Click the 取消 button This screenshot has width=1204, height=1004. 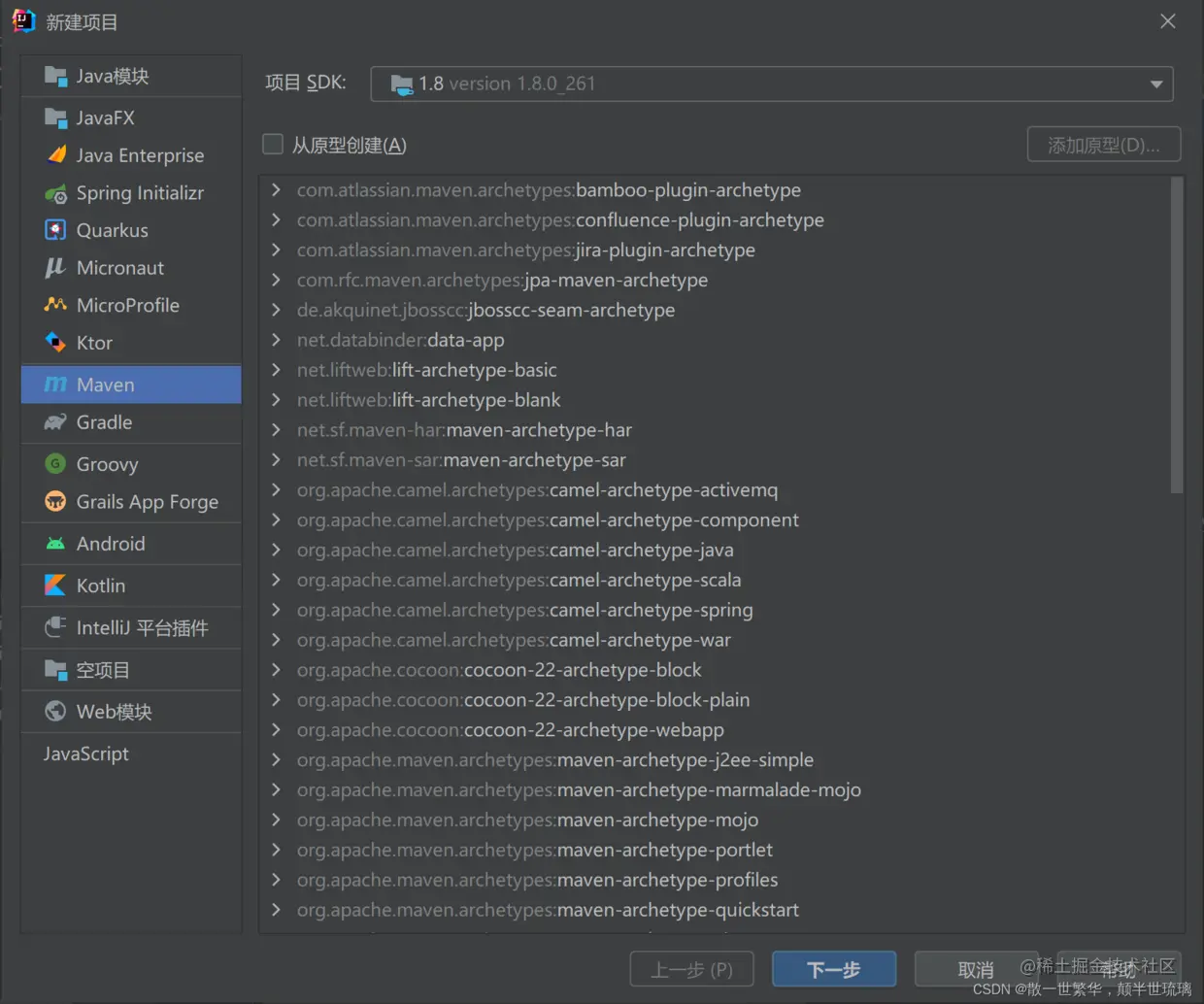point(976,969)
